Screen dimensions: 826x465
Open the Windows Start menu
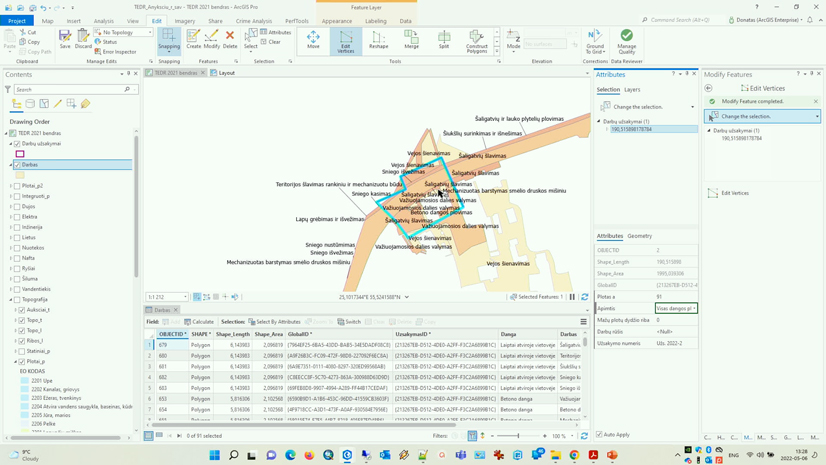pyautogui.click(x=214, y=455)
